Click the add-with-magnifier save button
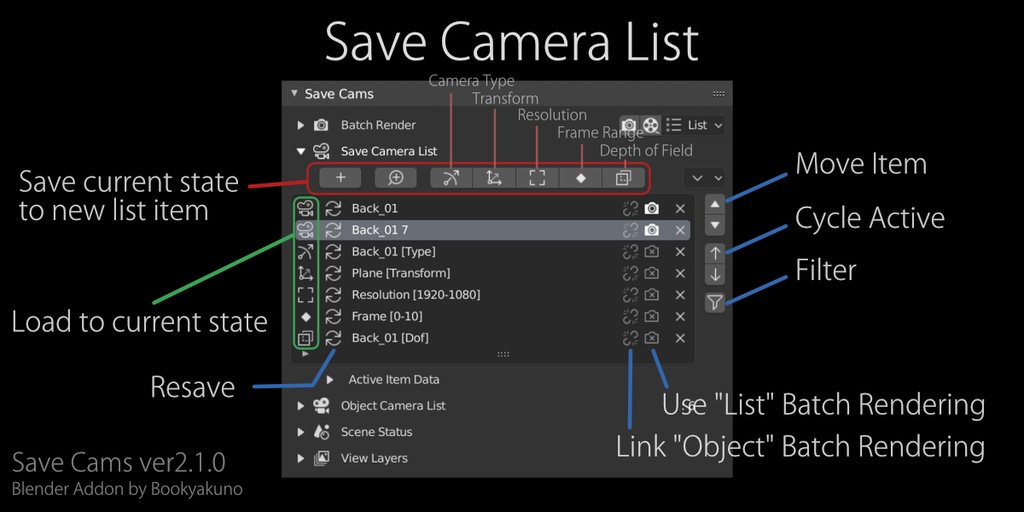Screen dimensions: 1024x512 395,178
